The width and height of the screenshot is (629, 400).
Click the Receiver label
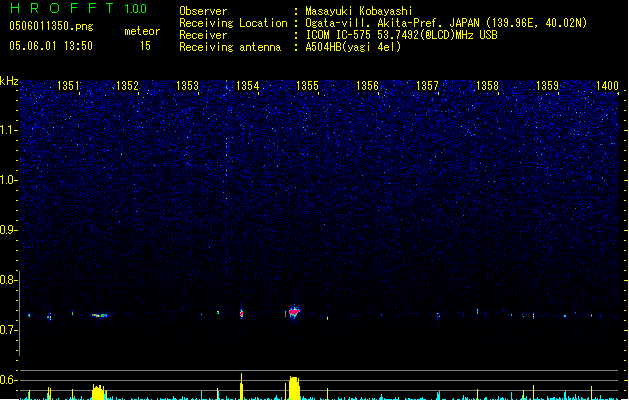203,35
